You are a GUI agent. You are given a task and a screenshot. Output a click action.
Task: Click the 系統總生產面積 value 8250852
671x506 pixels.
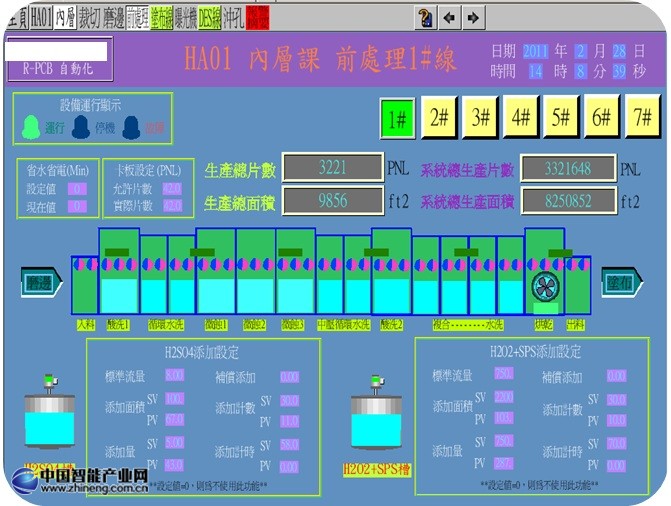click(567, 201)
